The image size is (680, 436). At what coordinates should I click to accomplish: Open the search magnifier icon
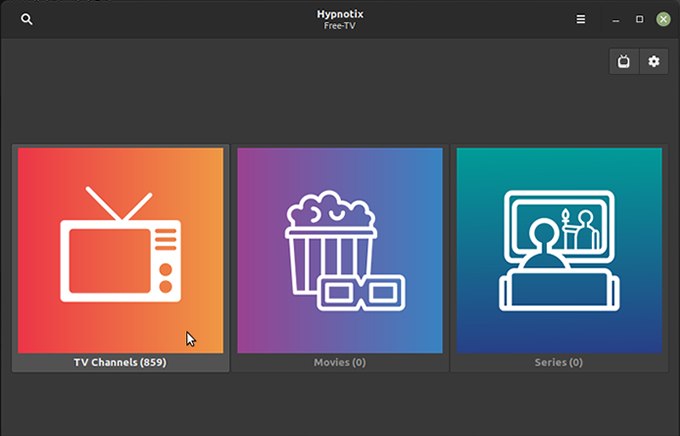pyautogui.click(x=27, y=19)
